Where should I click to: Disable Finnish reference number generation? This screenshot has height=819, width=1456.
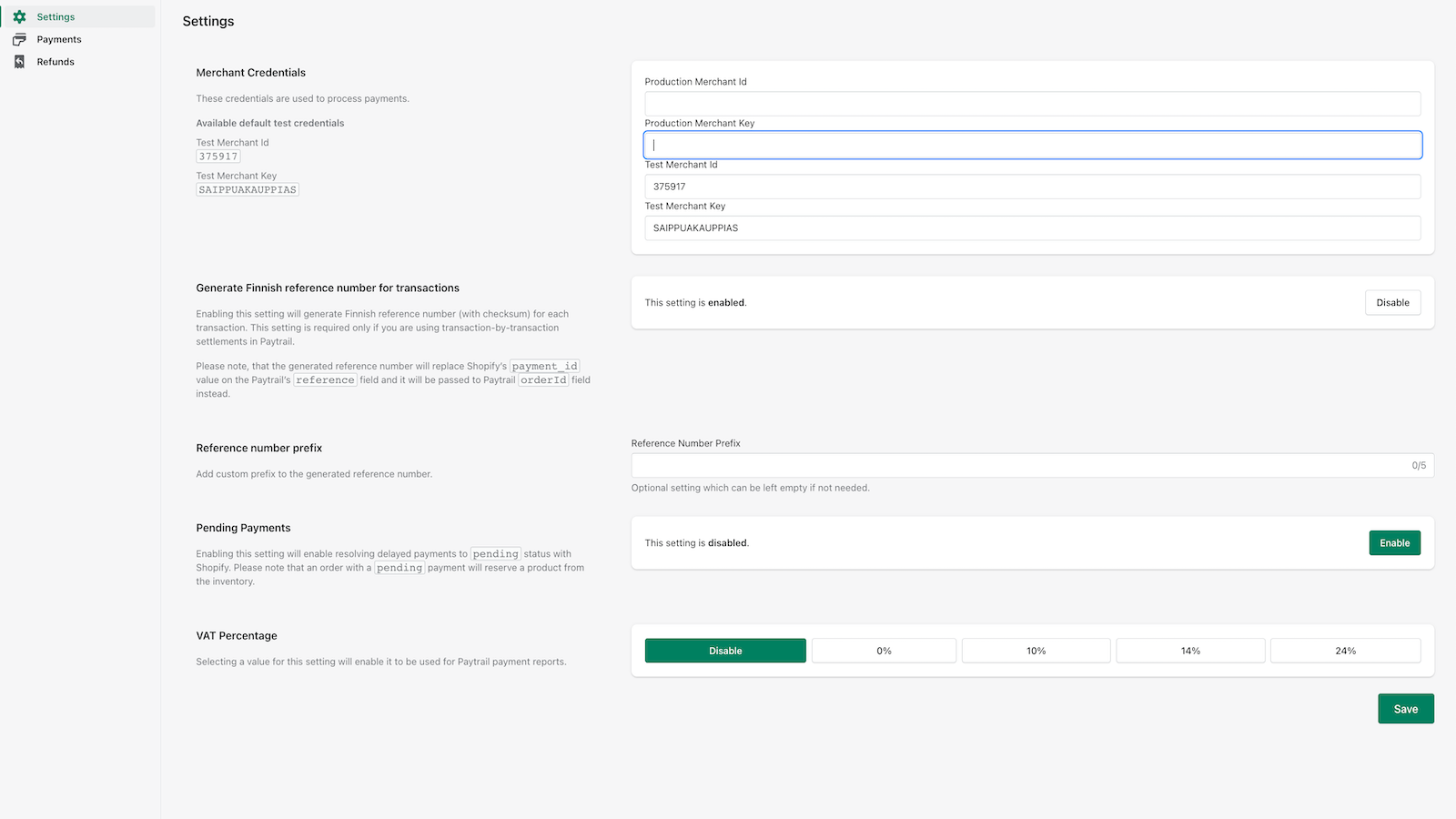[1392, 302]
